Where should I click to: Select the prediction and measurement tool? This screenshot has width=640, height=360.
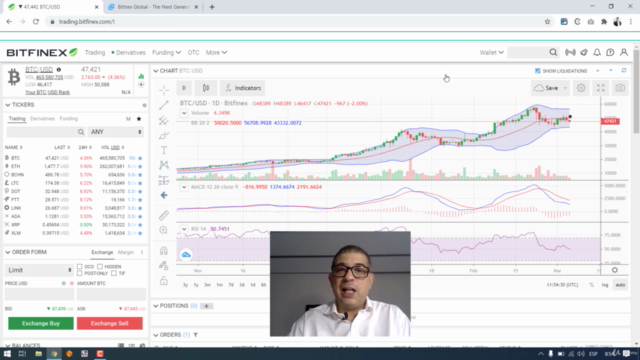click(x=164, y=180)
